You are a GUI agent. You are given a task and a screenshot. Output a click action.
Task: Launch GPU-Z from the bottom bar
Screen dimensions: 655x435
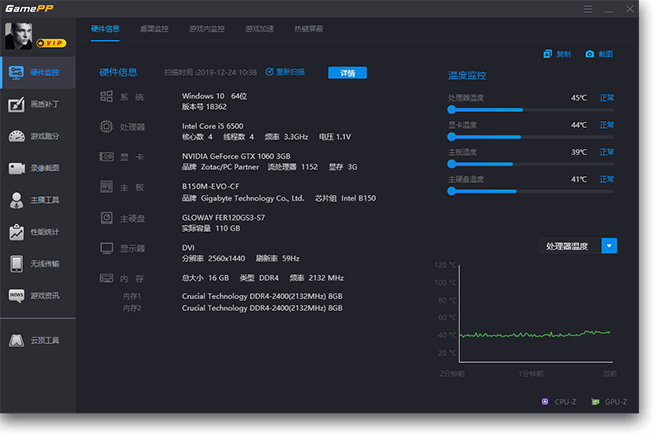[609, 402]
